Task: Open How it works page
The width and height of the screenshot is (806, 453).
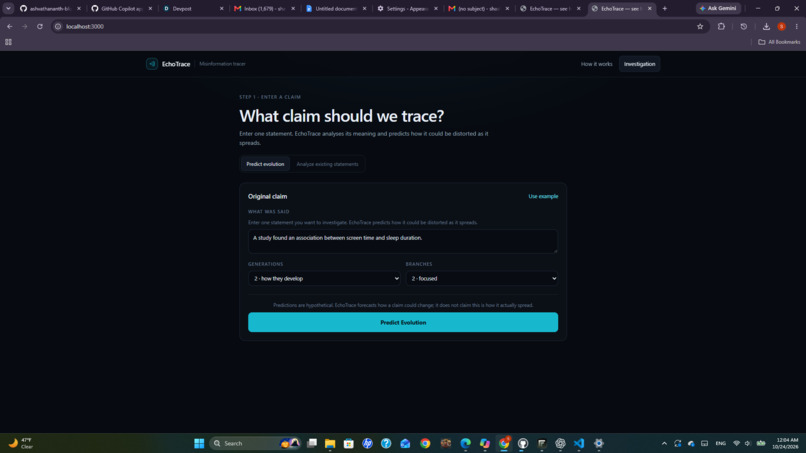Action: click(x=596, y=64)
